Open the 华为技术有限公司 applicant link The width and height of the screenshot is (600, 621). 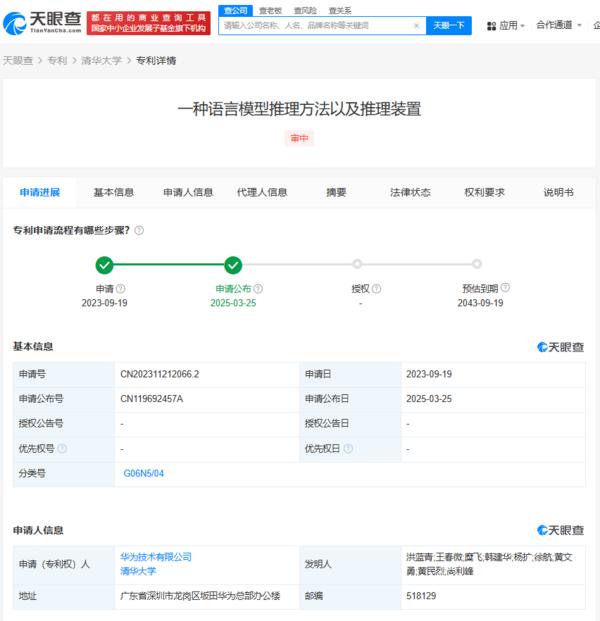pyautogui.click(x=157, y=557)
